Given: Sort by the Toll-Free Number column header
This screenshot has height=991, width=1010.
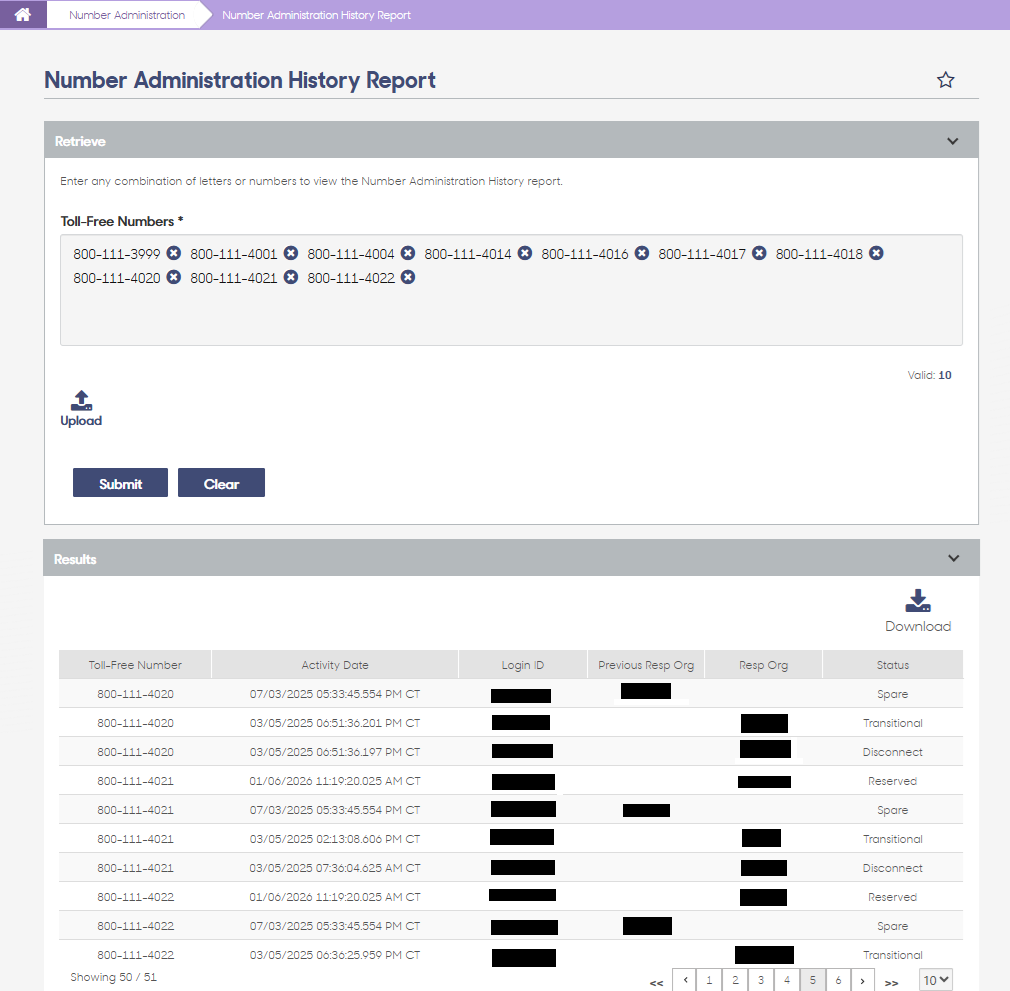Looking at the screenshot, I should coord(135,665).
